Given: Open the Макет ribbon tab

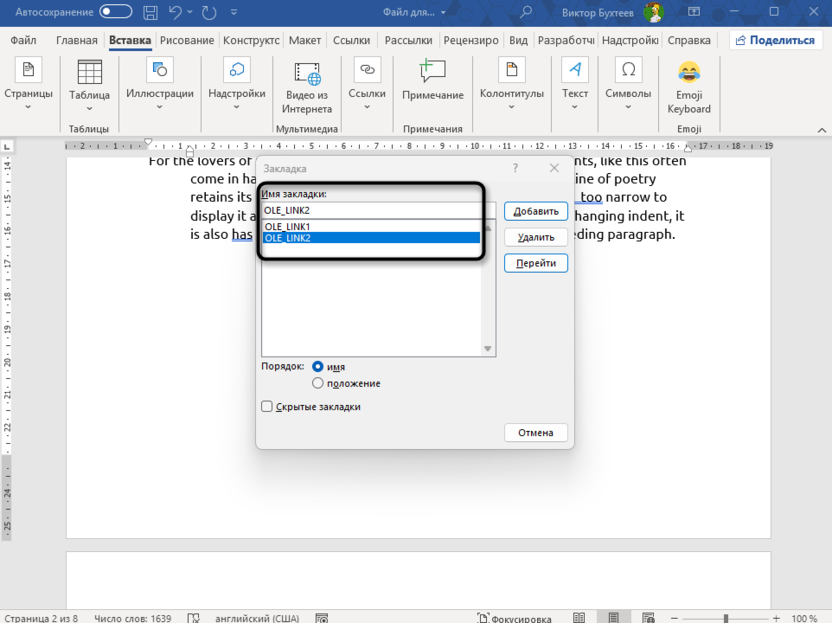Looking at the screenshot, I should [305, 41].
